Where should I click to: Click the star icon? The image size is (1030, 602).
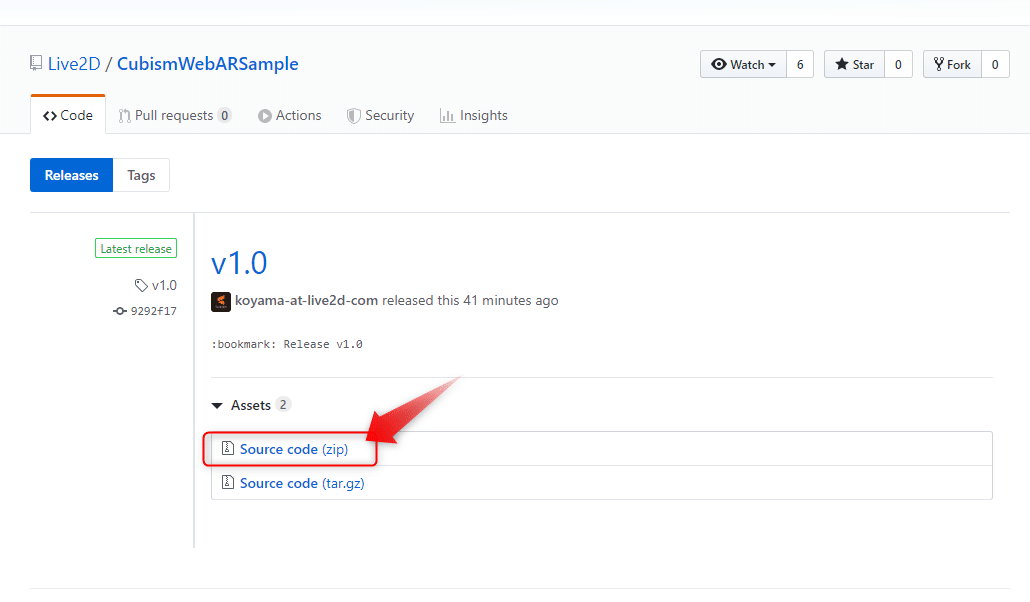(x=841, y=64)
